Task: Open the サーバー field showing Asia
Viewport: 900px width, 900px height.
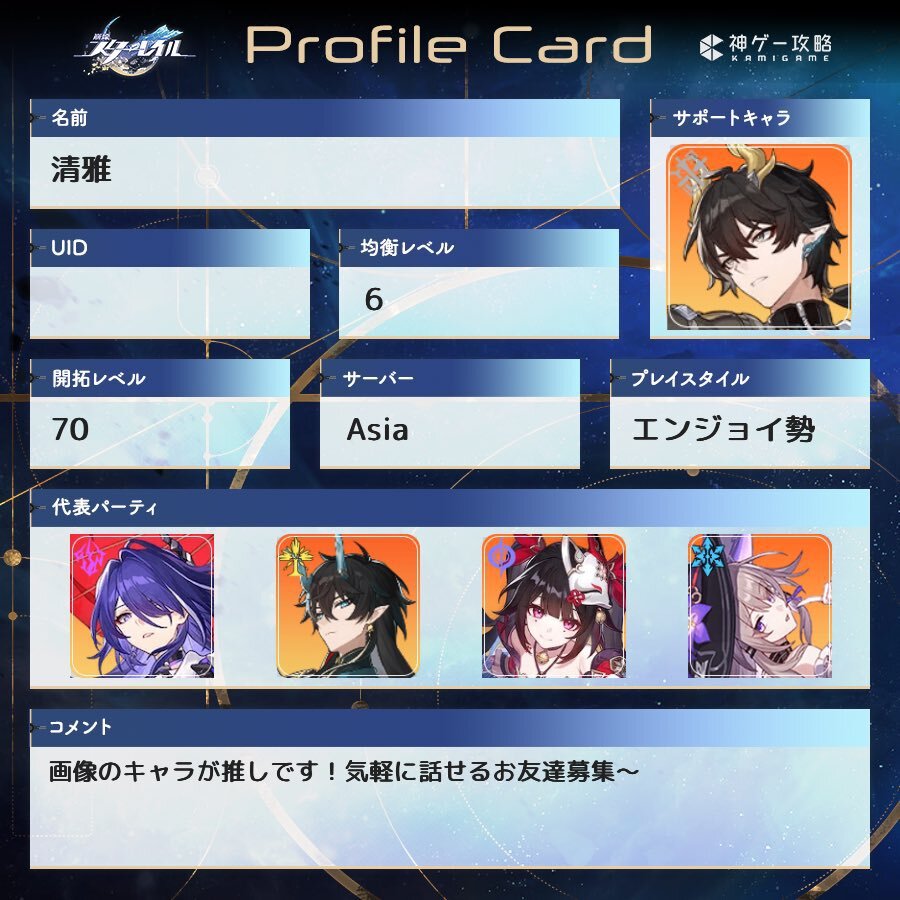Action: click(x=450, y=432)
